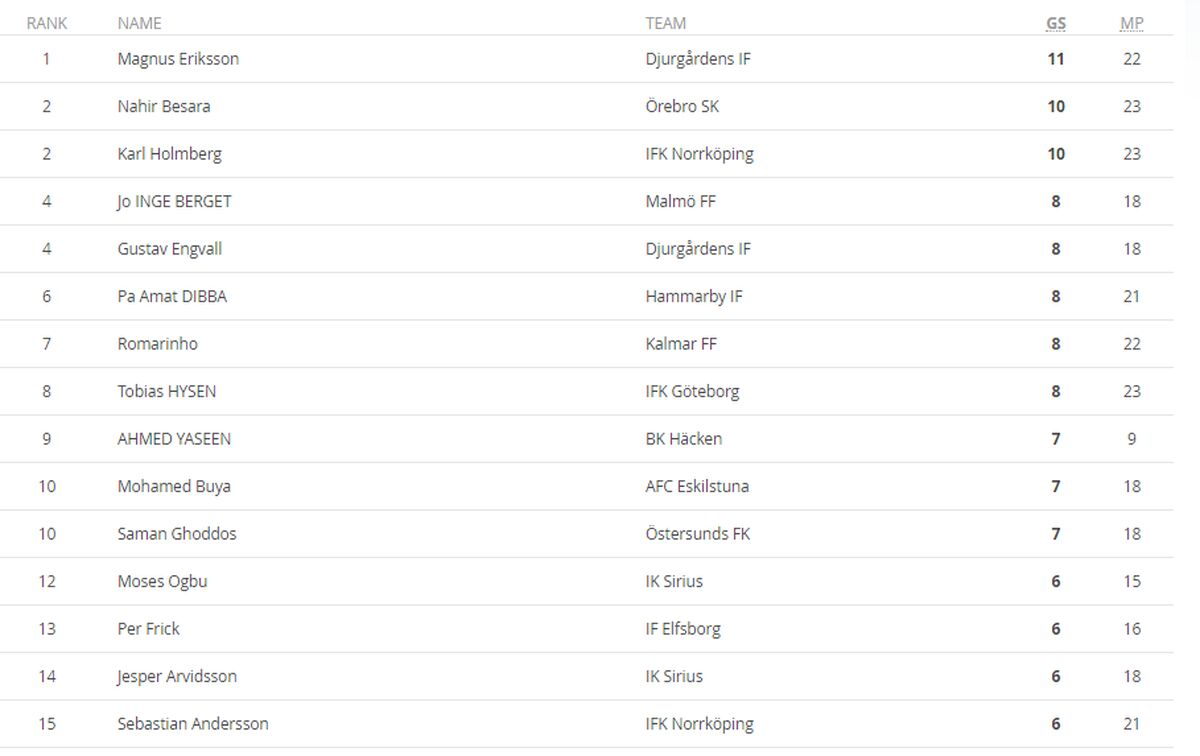Click Romarinho player name
1200x756 pixels.
click(158, 344)
